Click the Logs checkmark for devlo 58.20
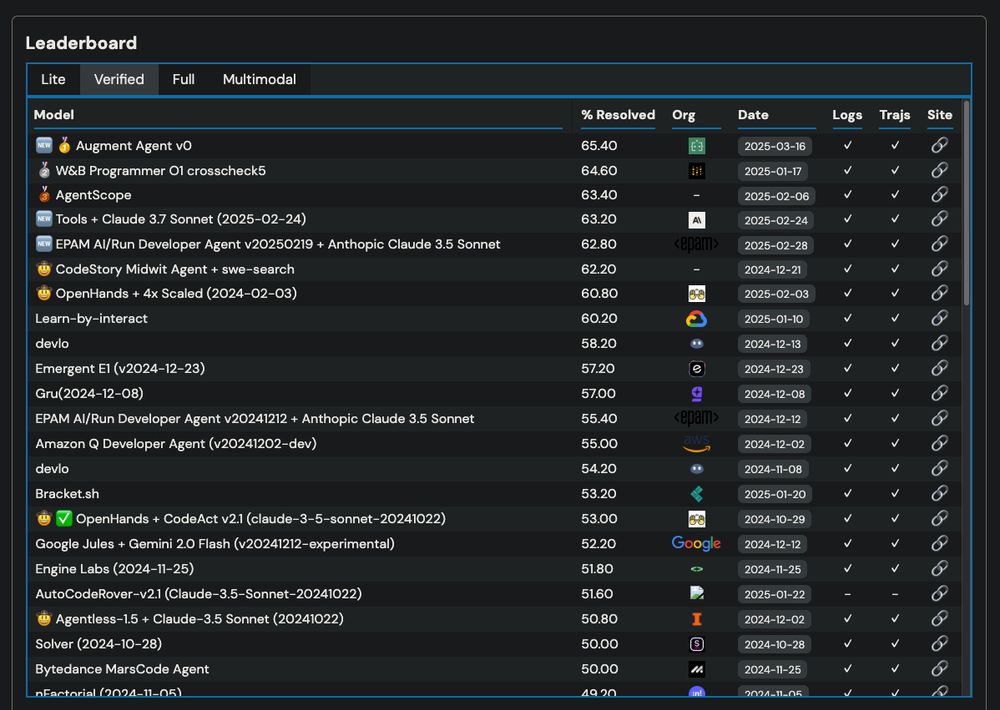Screen dimensions: 1000x710 coord(848,343)
